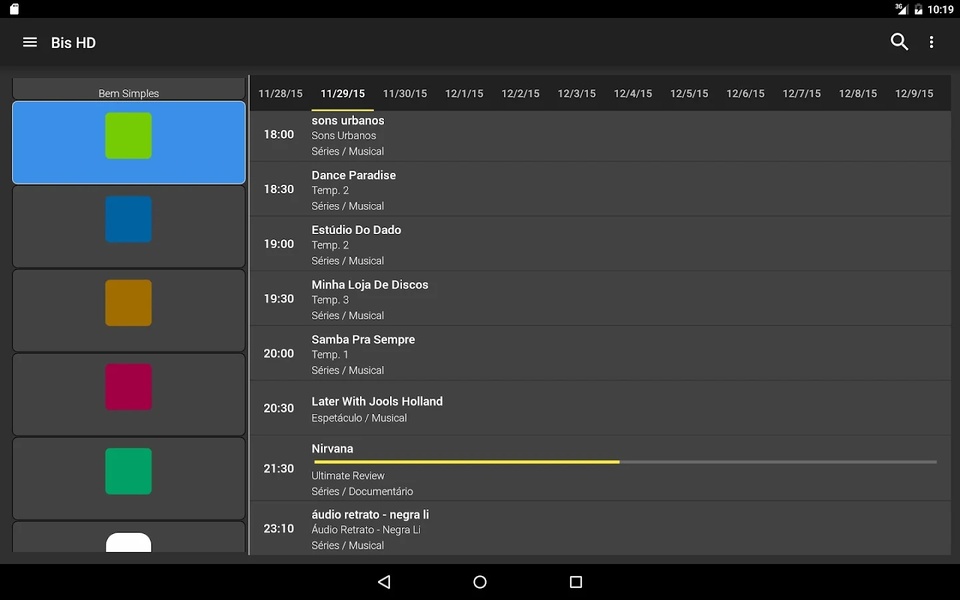Switch to the 12/2/15 date tab
The width and height of the screenshot is (960, 600).
[520, 94]
